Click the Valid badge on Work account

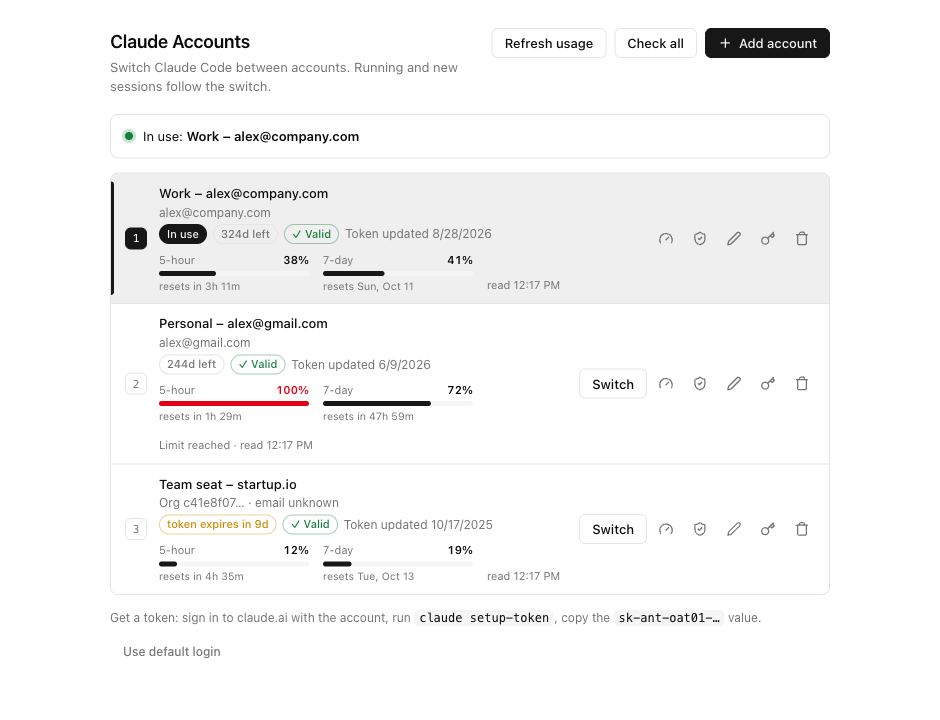click(x=311, y=234)
